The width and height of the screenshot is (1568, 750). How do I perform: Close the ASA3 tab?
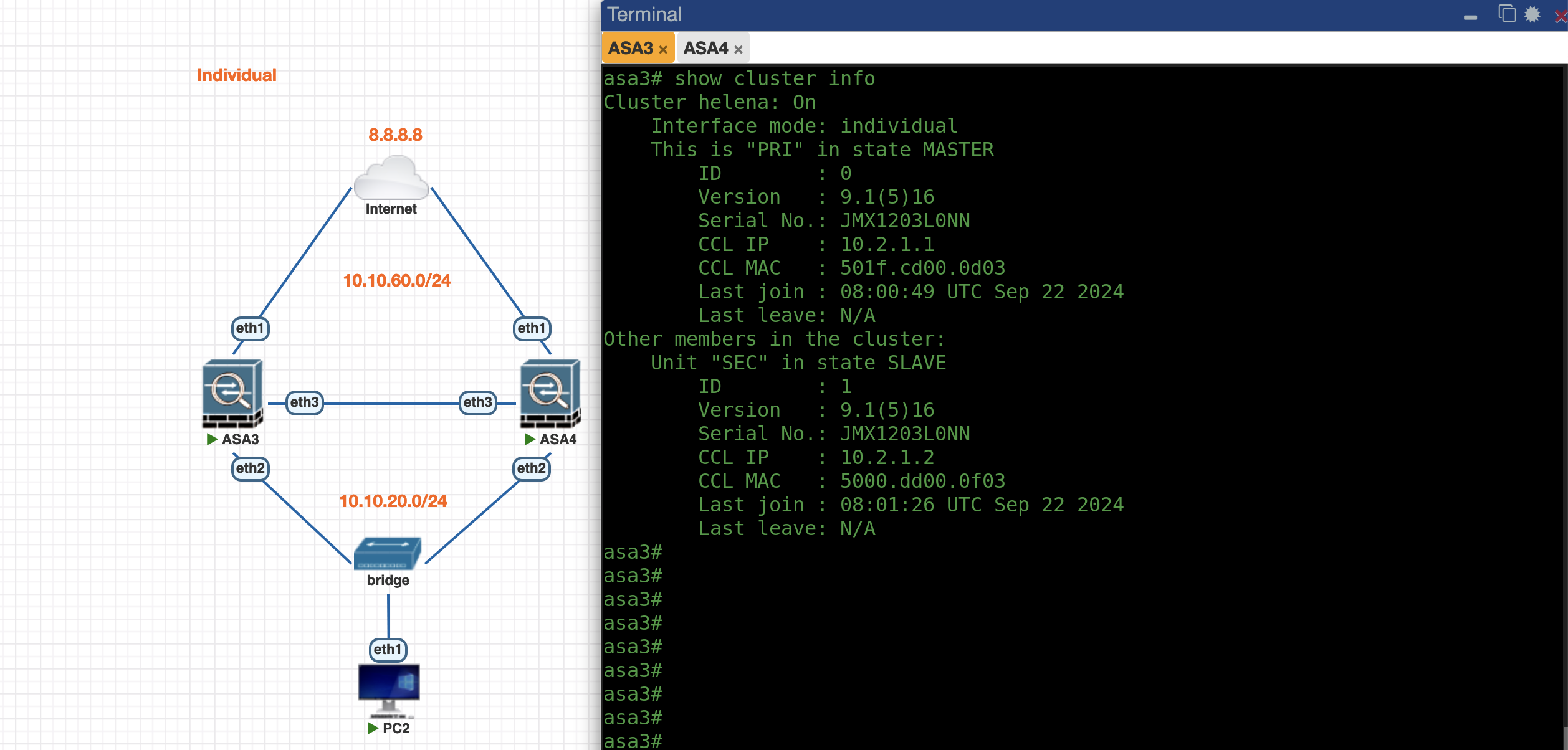point(663,50)
